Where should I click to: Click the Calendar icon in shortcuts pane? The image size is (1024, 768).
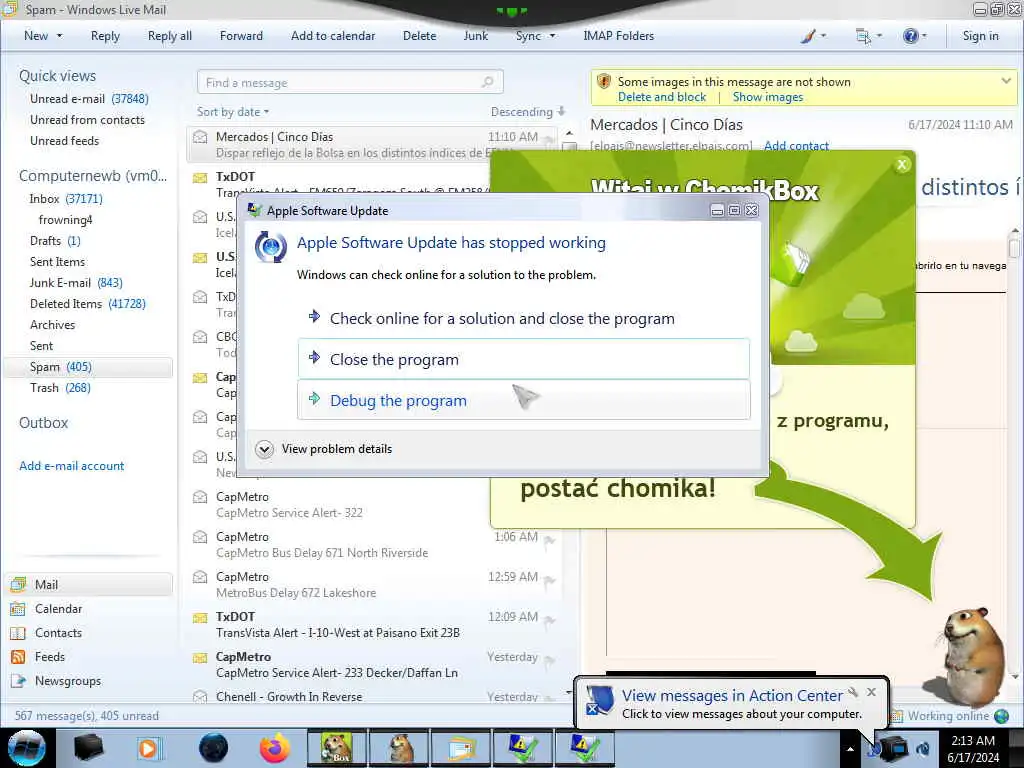[x=18, y=609]
